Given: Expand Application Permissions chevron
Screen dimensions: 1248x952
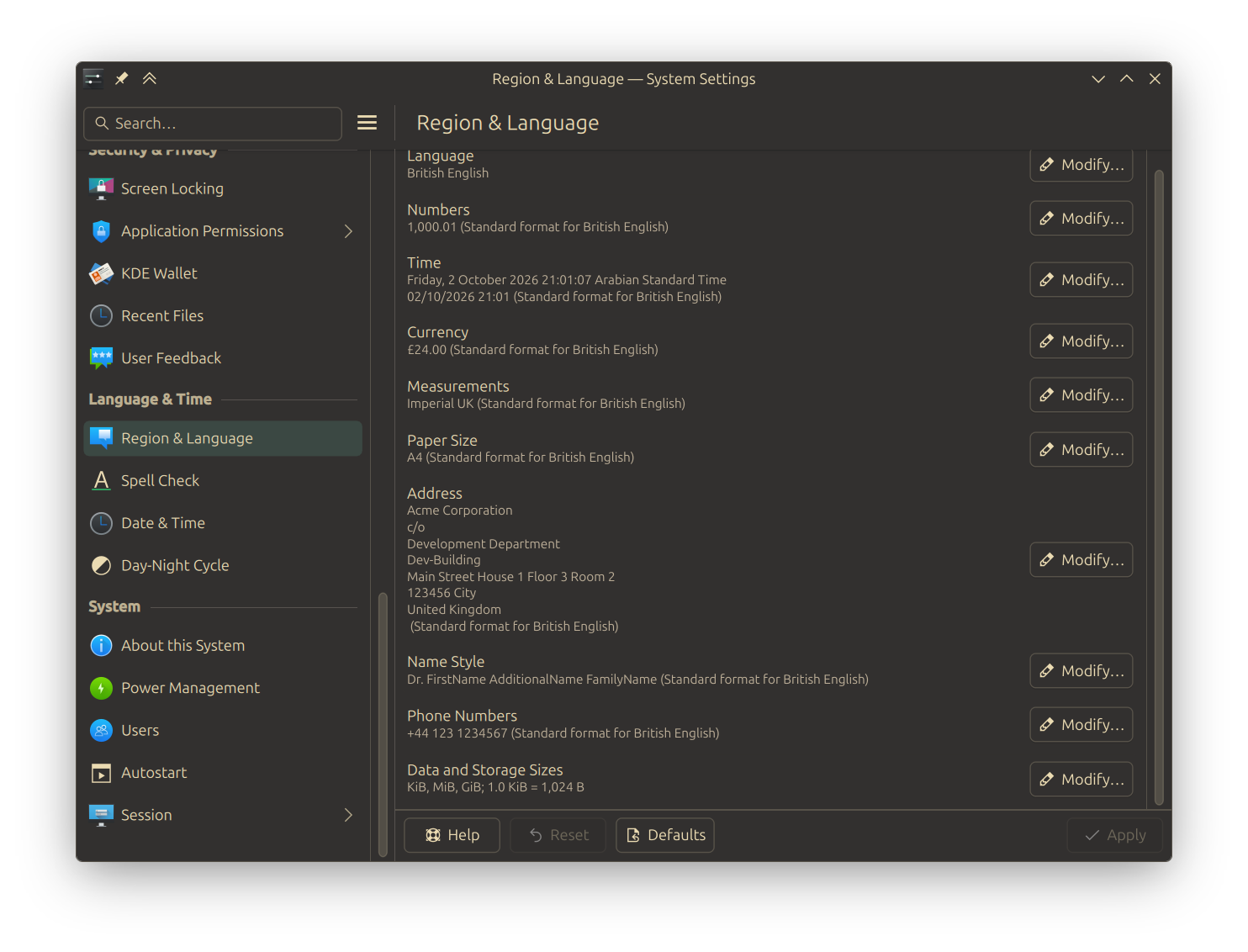Looking at the screenshot, I should point(348,231).
